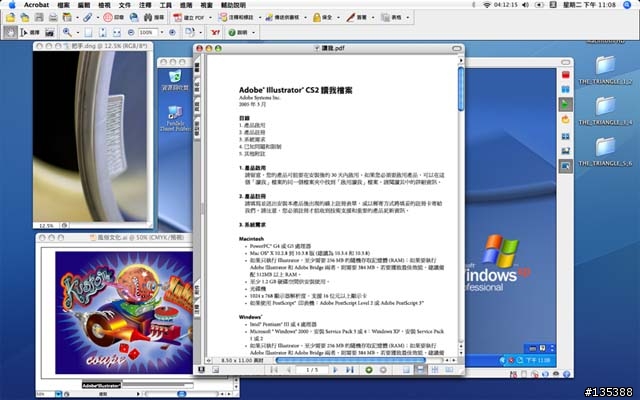This screenshot has width=640, height=400.
Task: Click the Save floppy disk icon
Action: [x=39, y=18]
